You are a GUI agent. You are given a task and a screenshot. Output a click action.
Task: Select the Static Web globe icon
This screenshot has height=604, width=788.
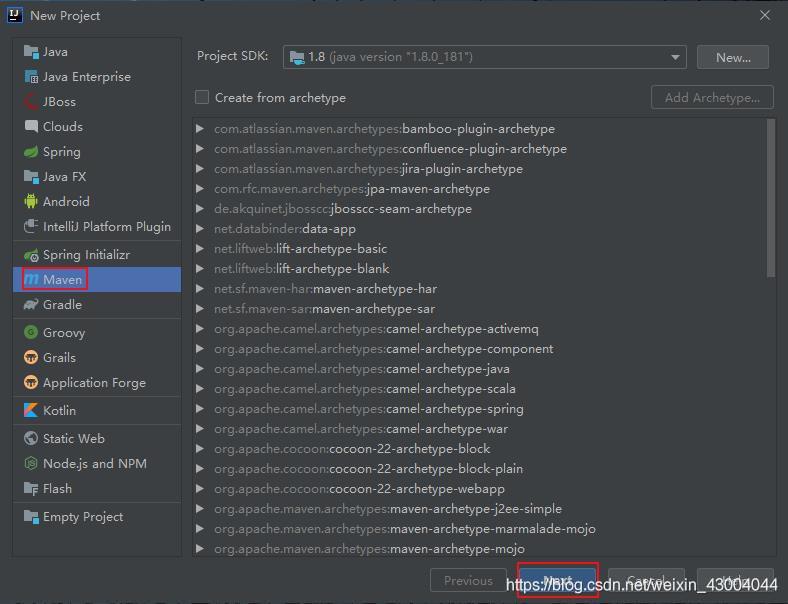[x=31, y=438]
